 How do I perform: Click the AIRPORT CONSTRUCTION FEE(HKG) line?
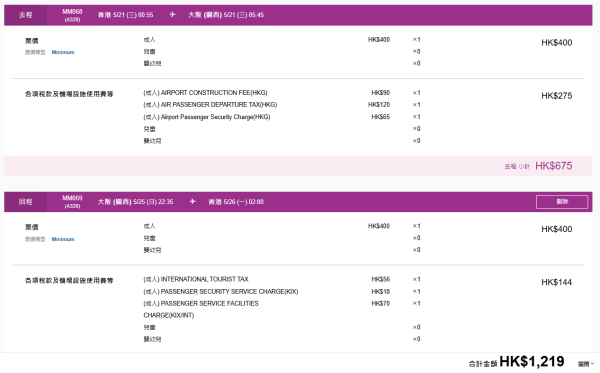pyautogui.click(x=205, y=93)
